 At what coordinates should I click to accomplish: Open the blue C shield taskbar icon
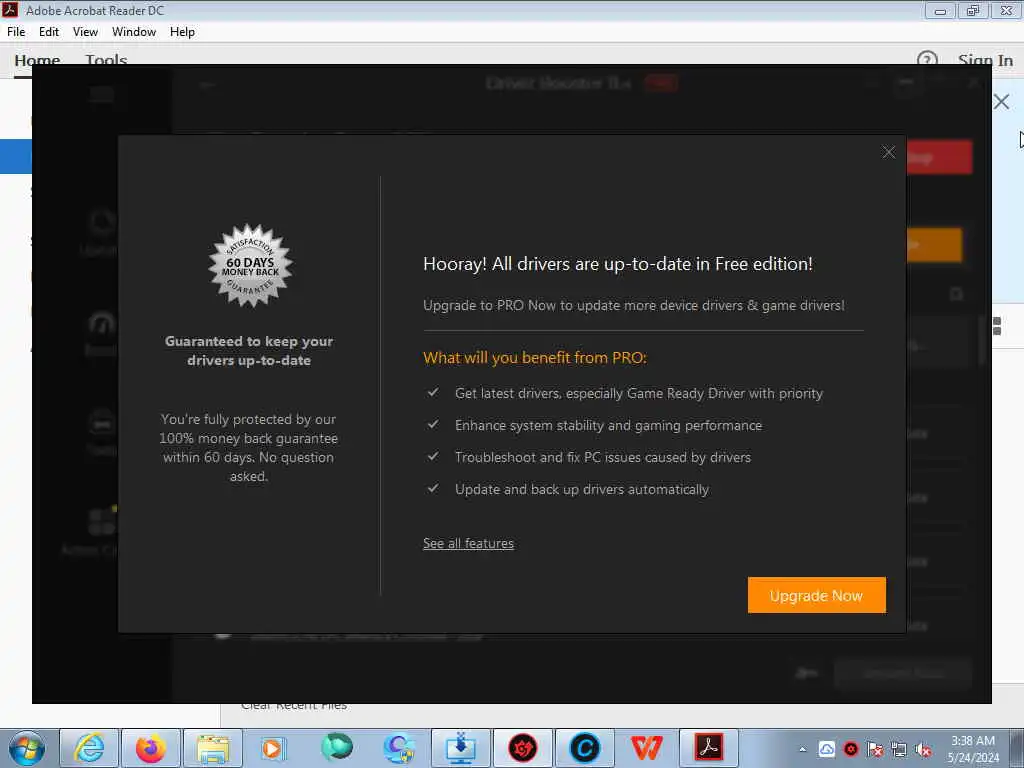tap(398, 748)
